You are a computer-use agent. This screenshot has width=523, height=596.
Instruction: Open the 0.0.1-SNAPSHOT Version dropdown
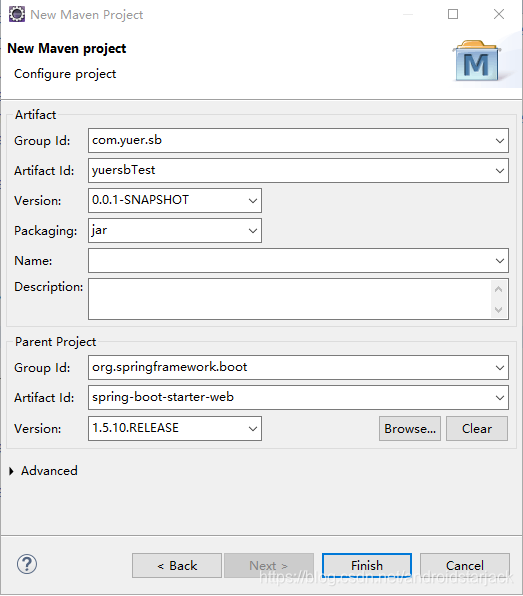click(x=252, y=201)
